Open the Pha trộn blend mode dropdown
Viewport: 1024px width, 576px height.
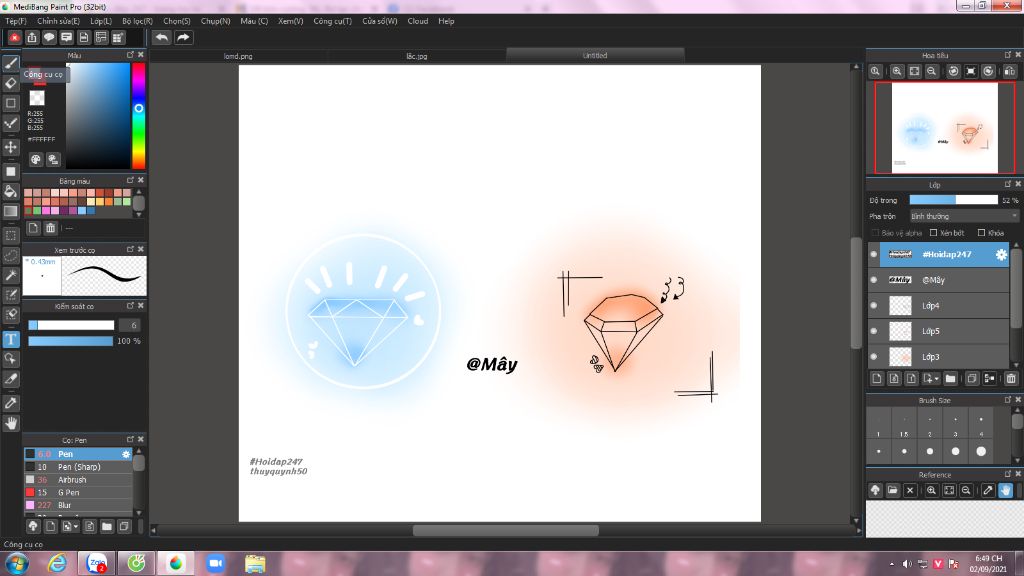coord(964,216)
